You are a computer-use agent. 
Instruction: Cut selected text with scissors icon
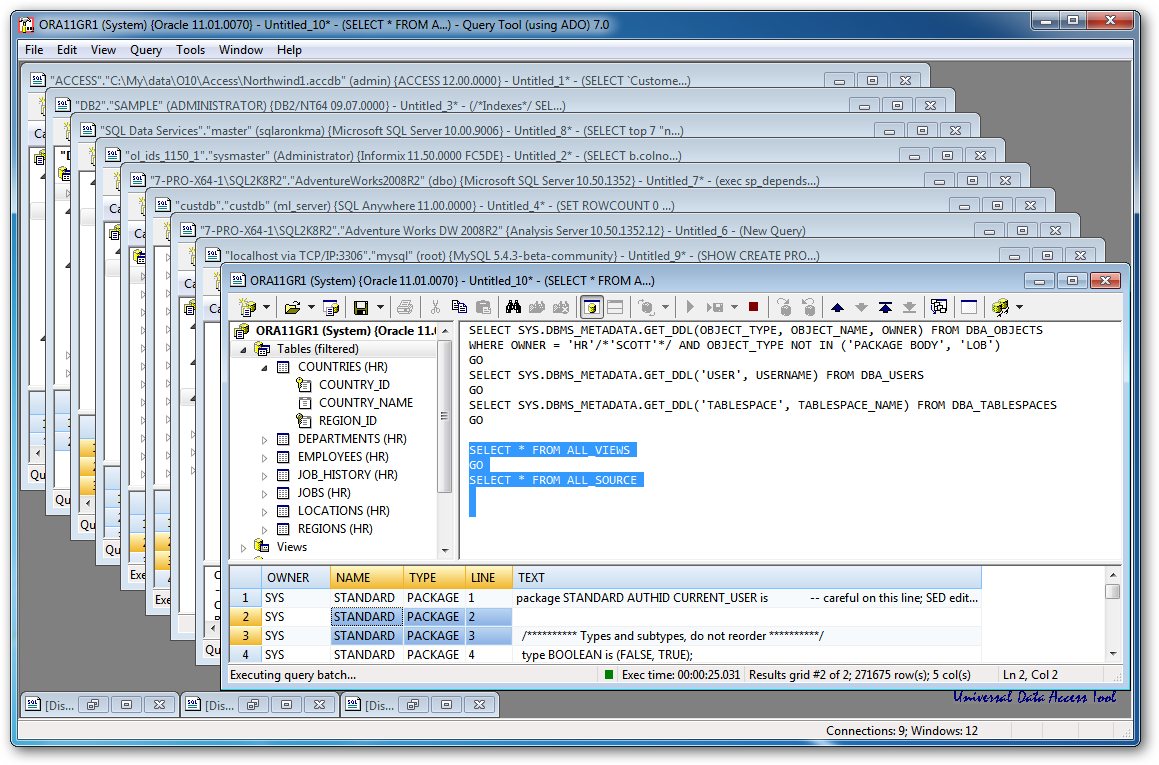tap(436, 306)
